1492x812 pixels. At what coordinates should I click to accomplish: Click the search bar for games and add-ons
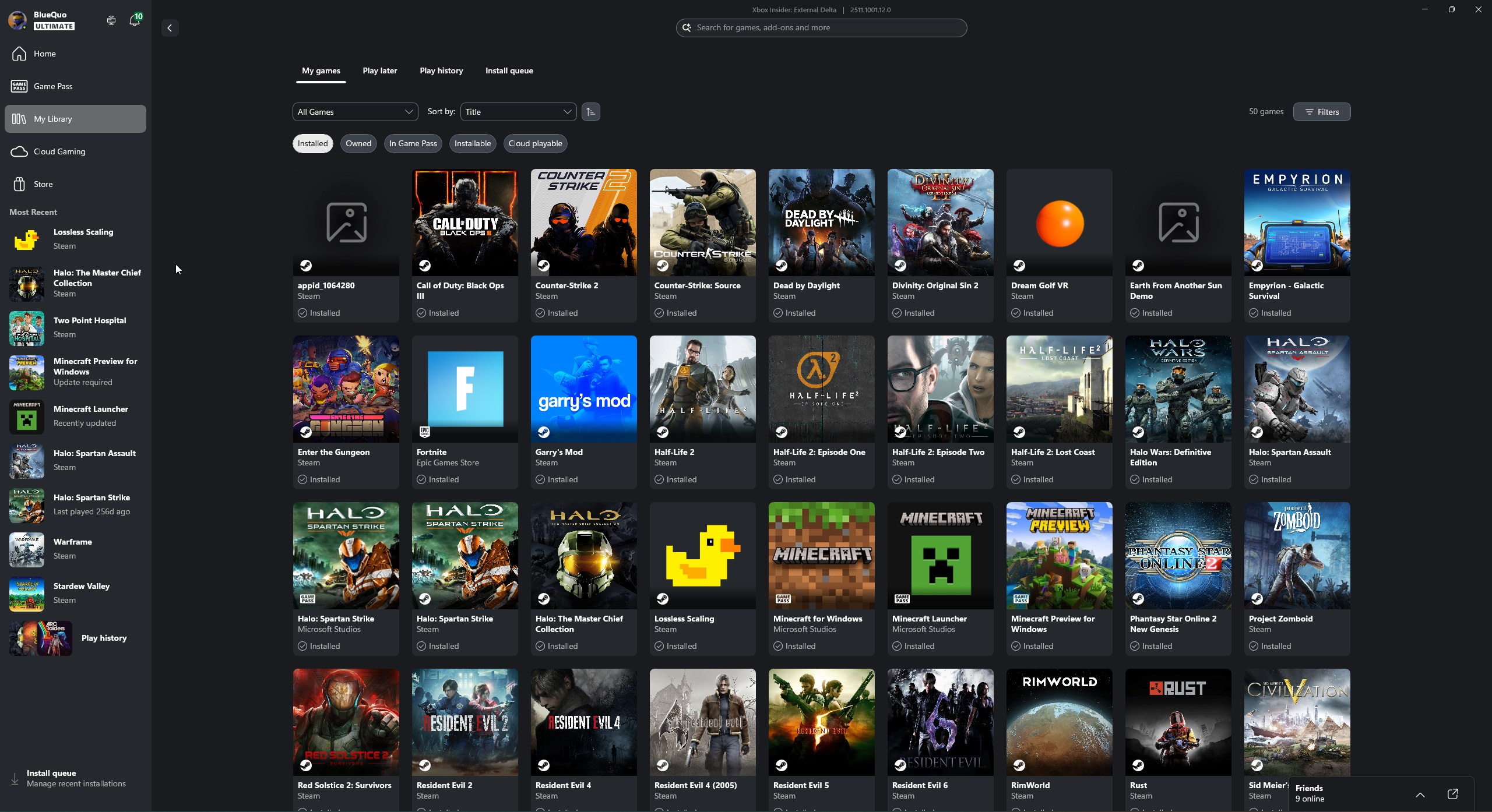pos(821,27)
